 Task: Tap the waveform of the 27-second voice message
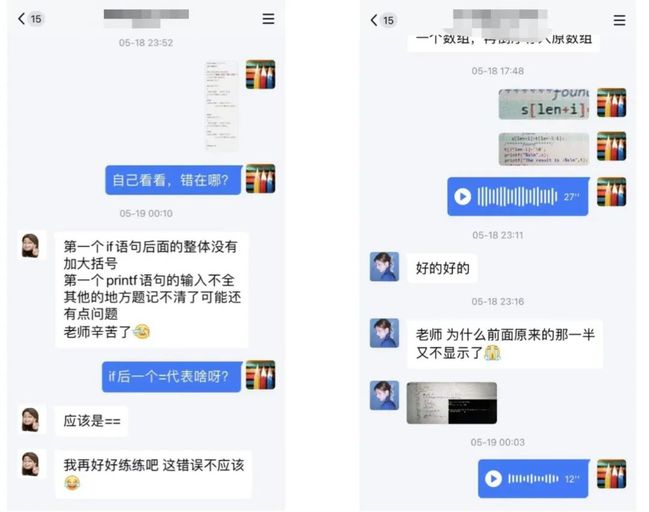pyautogui.click(x=517, y=197)
